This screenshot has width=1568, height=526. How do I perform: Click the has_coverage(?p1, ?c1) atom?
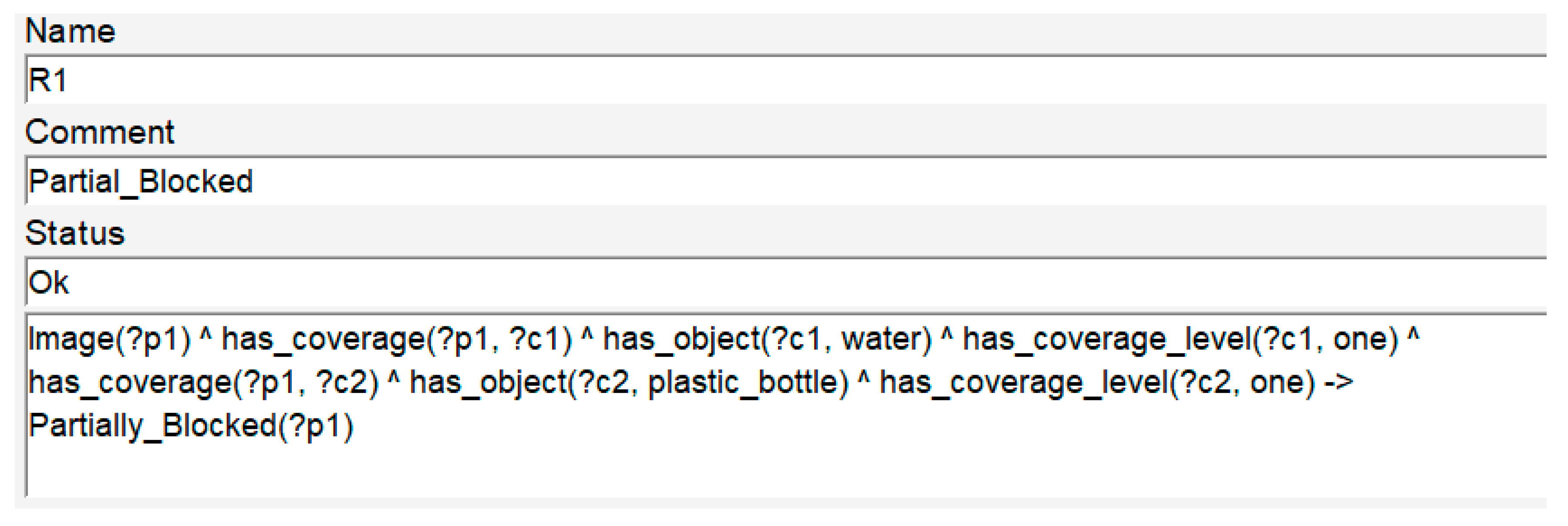396,339
